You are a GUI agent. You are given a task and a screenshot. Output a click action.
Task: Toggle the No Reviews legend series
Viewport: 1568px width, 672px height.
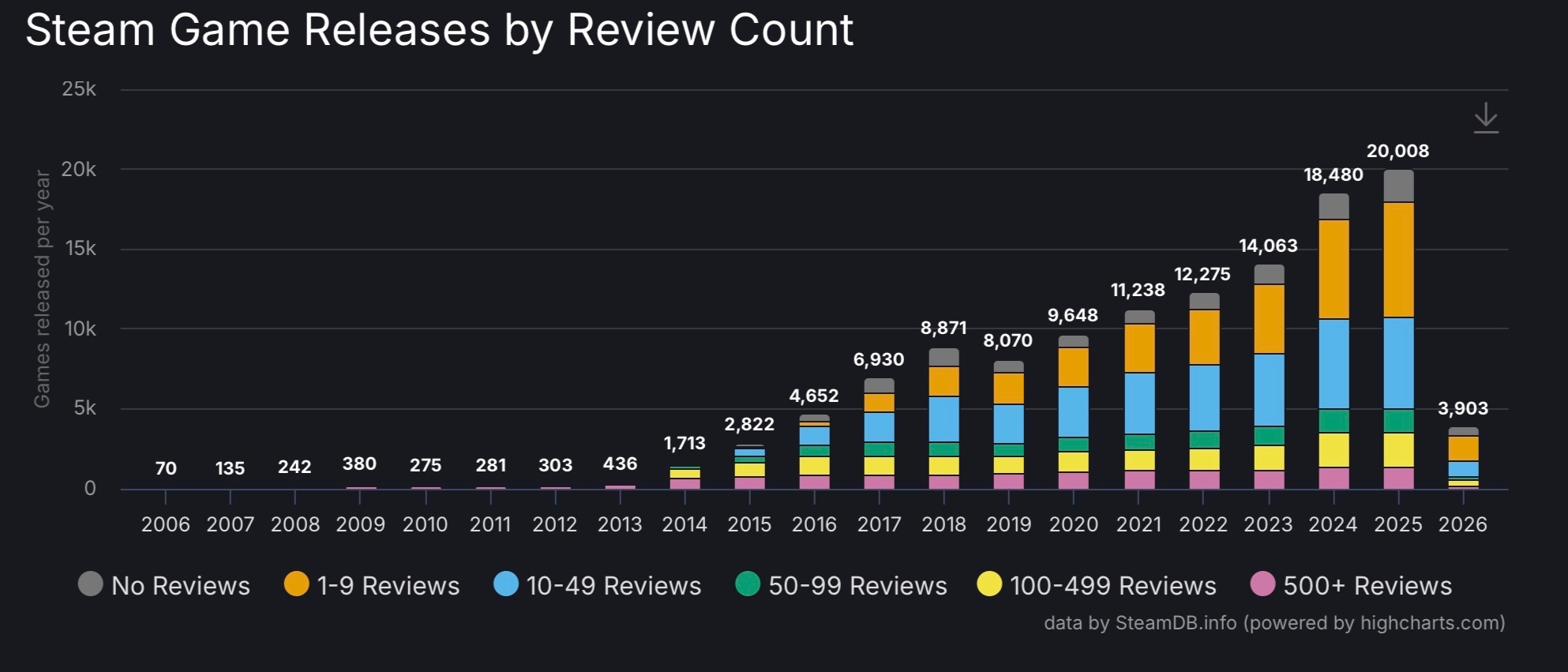(164, 585)
